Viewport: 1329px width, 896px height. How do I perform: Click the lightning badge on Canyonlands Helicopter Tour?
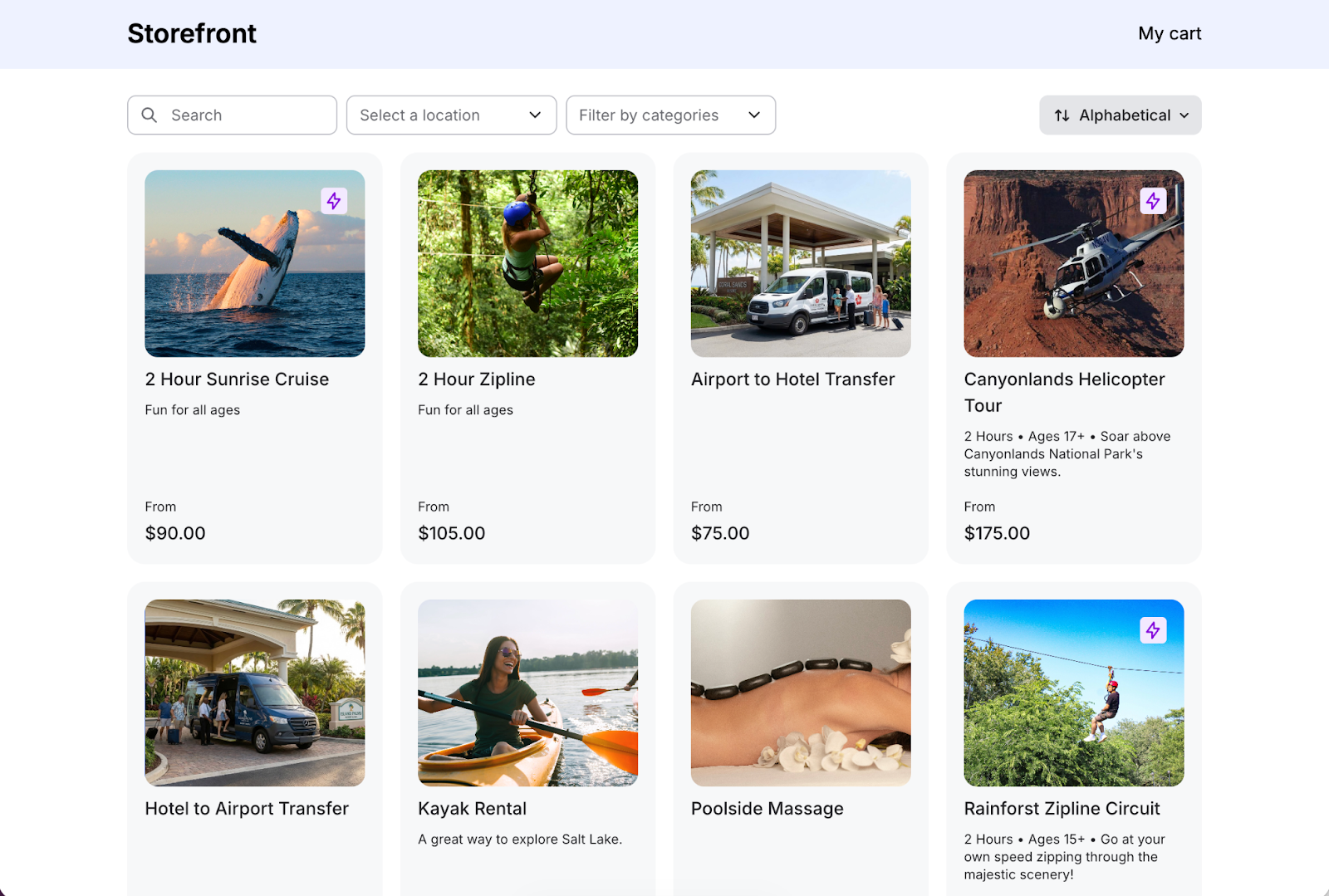[1153, 201]
